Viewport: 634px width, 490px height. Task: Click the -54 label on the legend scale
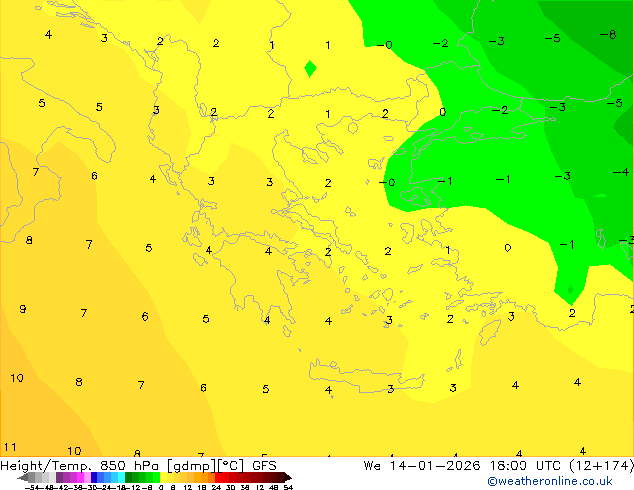point(32,488)
